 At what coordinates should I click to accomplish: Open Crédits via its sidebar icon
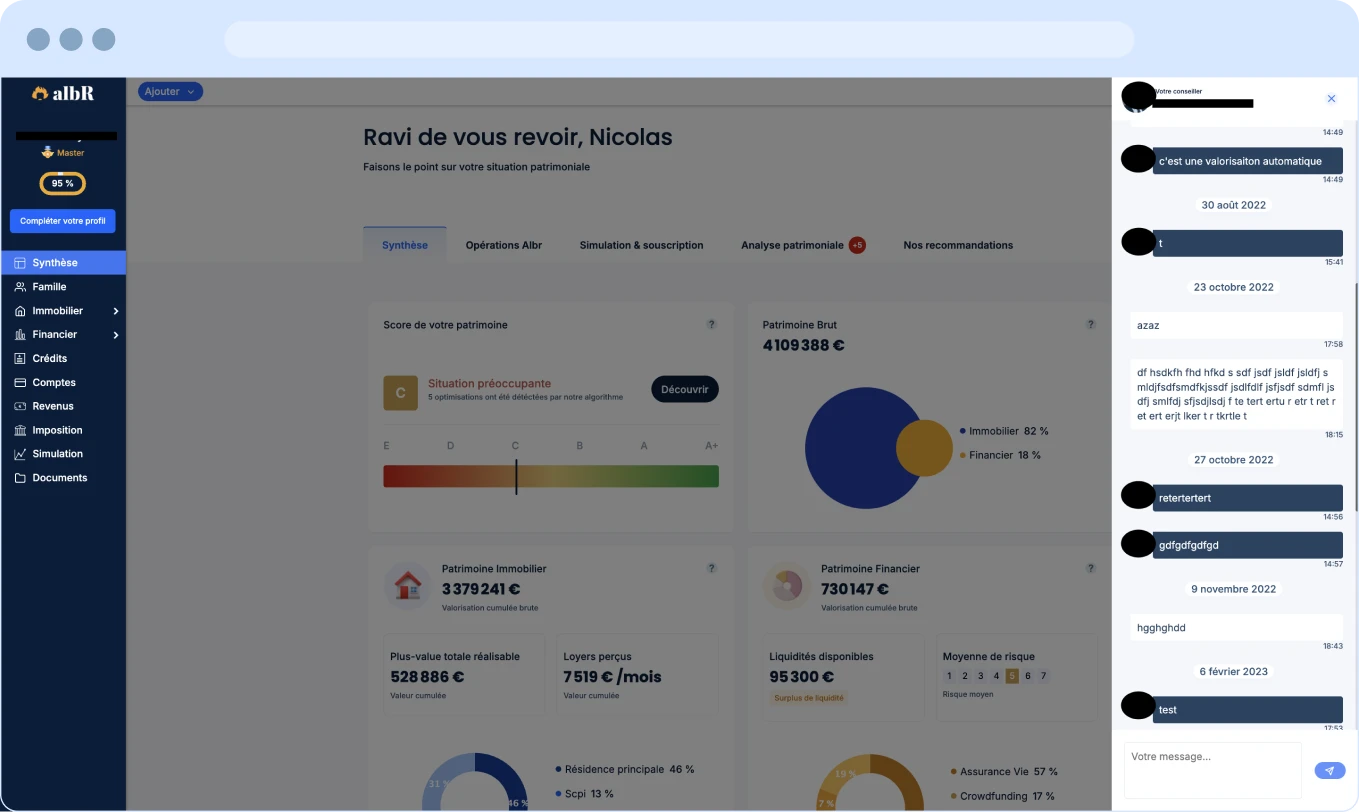point(20,358)
